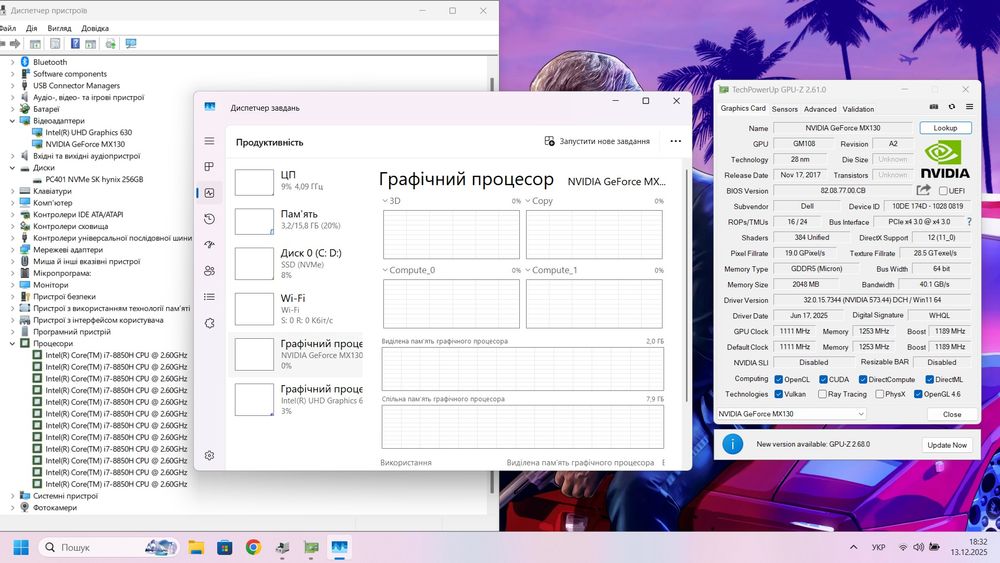Screen dimensions: 1000x563
Task: Open Users icon in Task Manager sidebar
Action: click(209, 271)
